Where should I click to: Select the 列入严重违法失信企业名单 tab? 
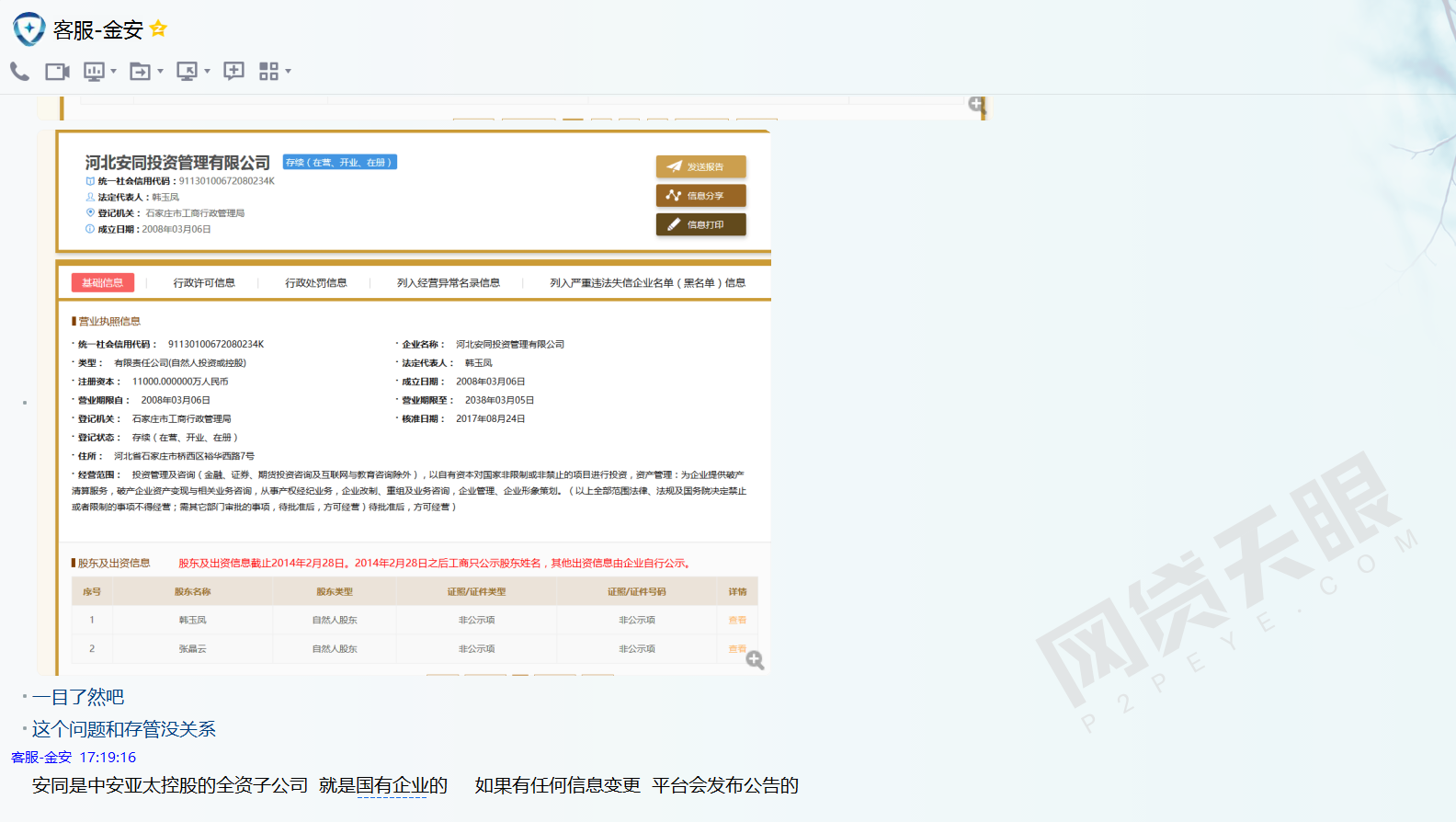coord(648,282)
